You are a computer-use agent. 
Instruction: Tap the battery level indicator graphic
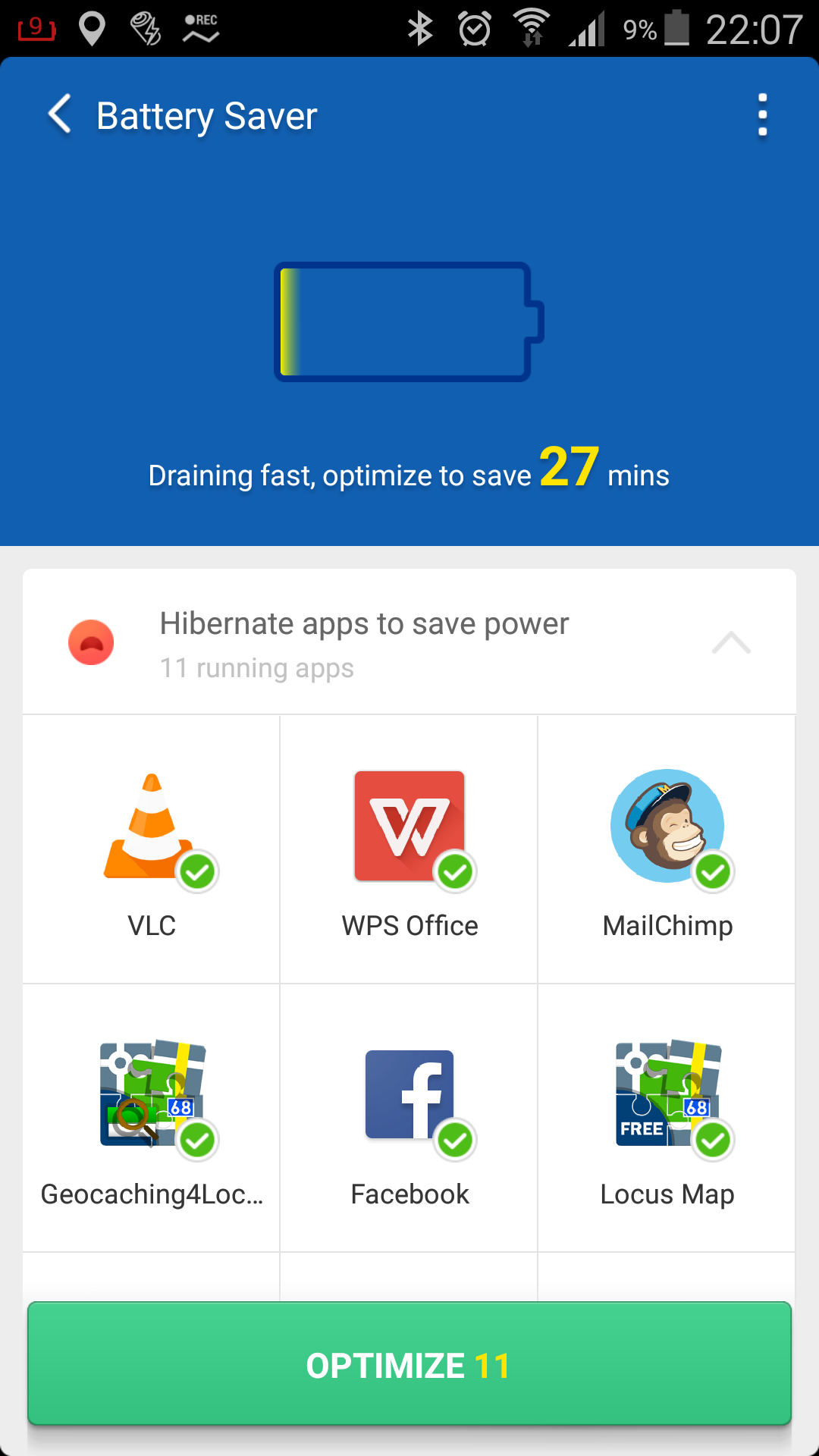[x=409, y=322]
